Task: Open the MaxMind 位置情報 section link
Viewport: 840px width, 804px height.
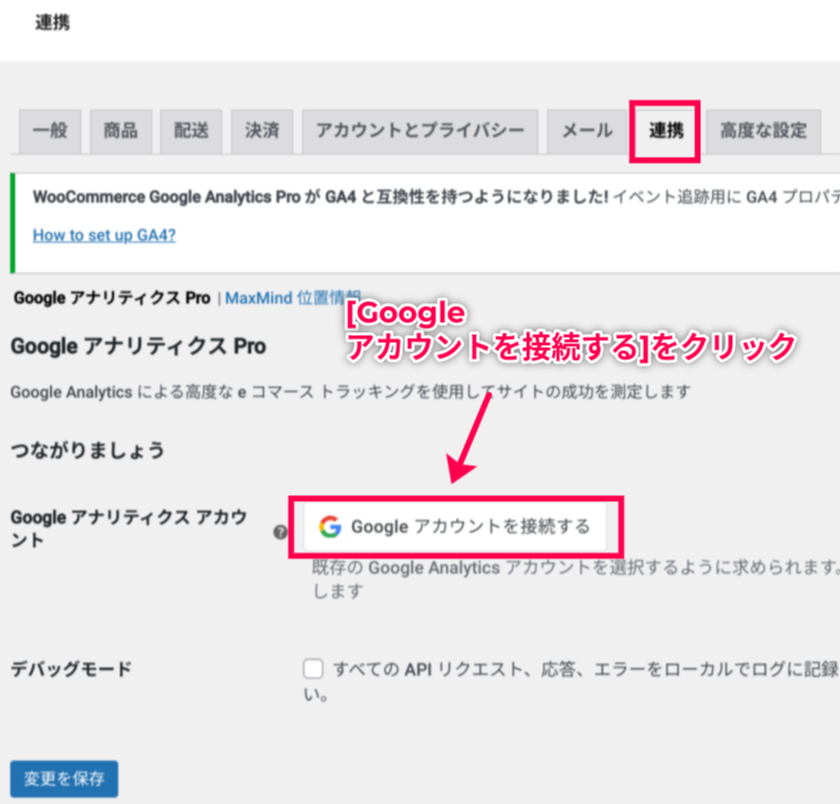Action: coord(292,298)
